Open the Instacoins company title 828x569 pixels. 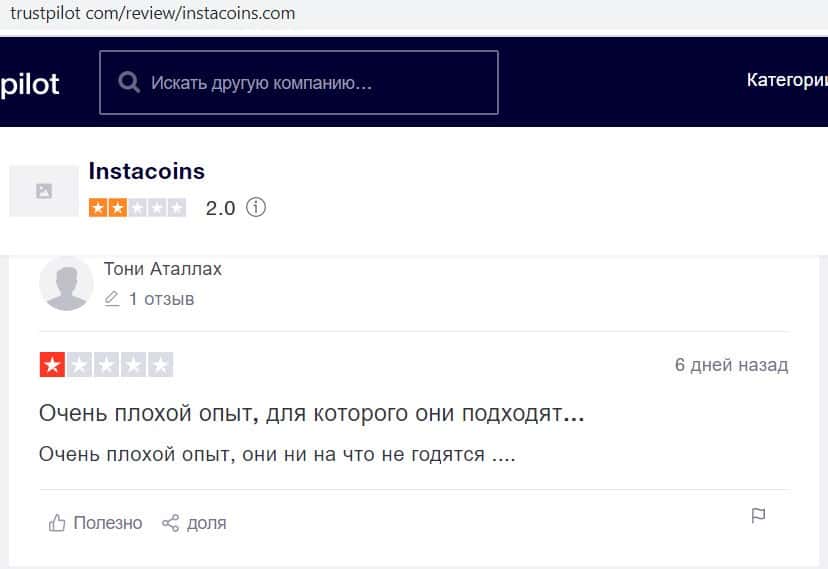pyautogui.click(x=147, y=171)
